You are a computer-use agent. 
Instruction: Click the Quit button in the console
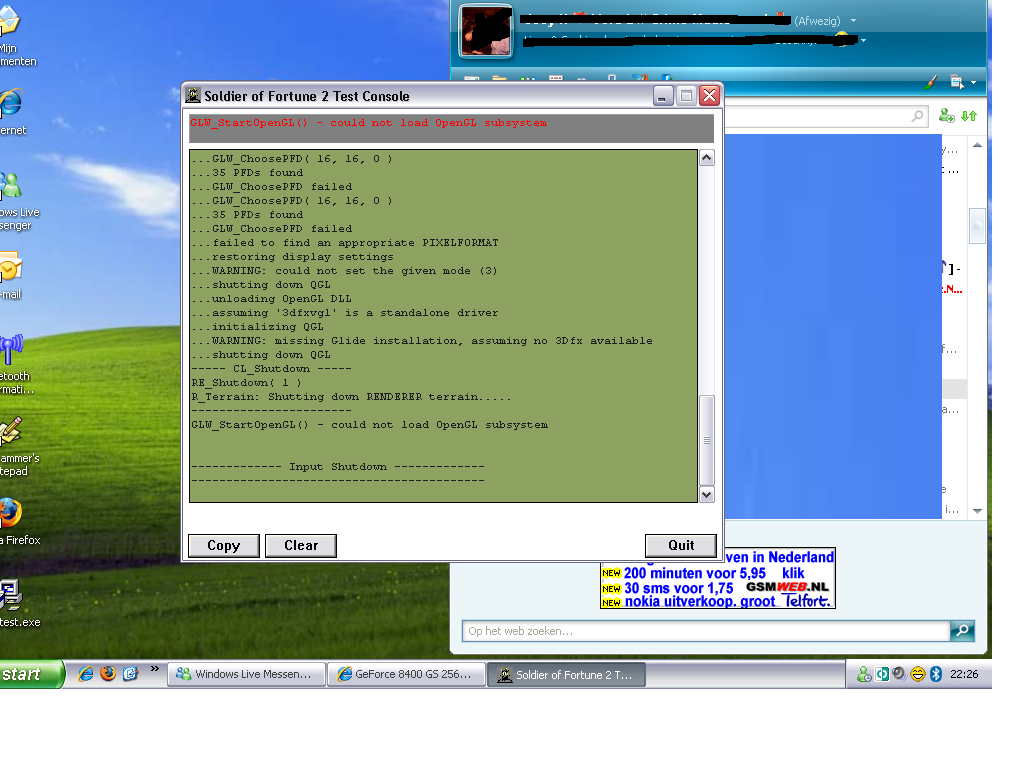click(x=680, y=545)
